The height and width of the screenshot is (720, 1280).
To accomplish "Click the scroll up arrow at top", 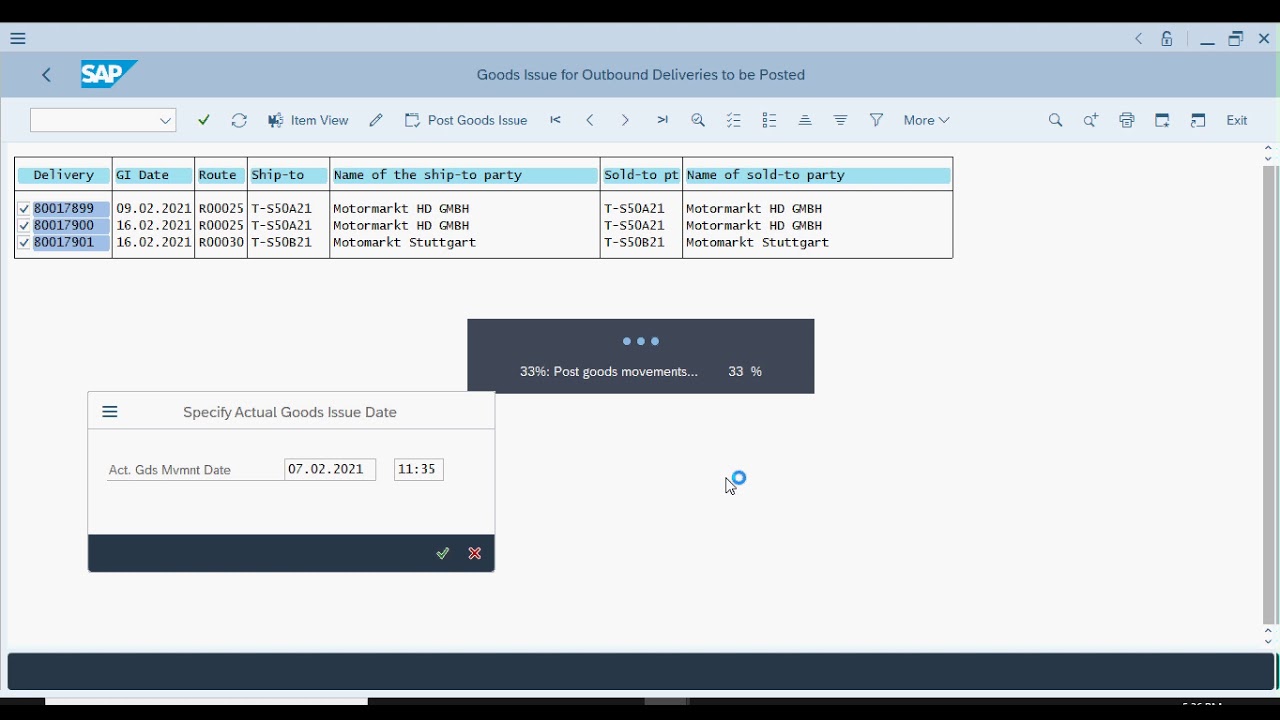I will 1269,148.
